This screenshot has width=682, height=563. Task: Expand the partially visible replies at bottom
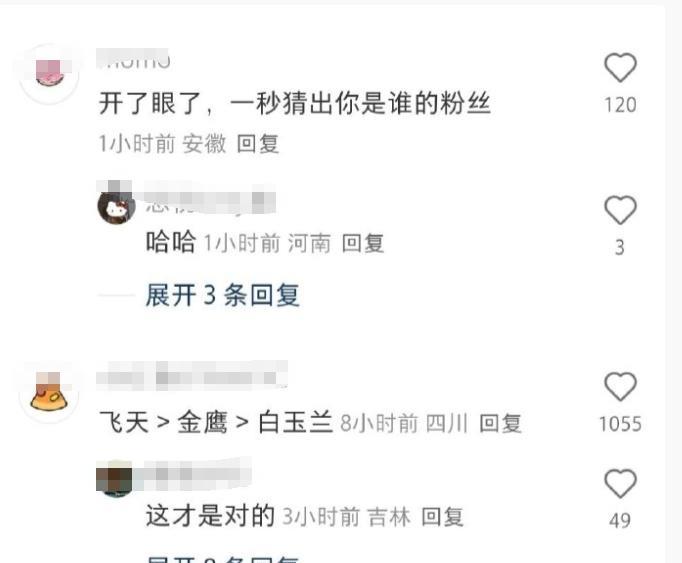pos(222,558)
